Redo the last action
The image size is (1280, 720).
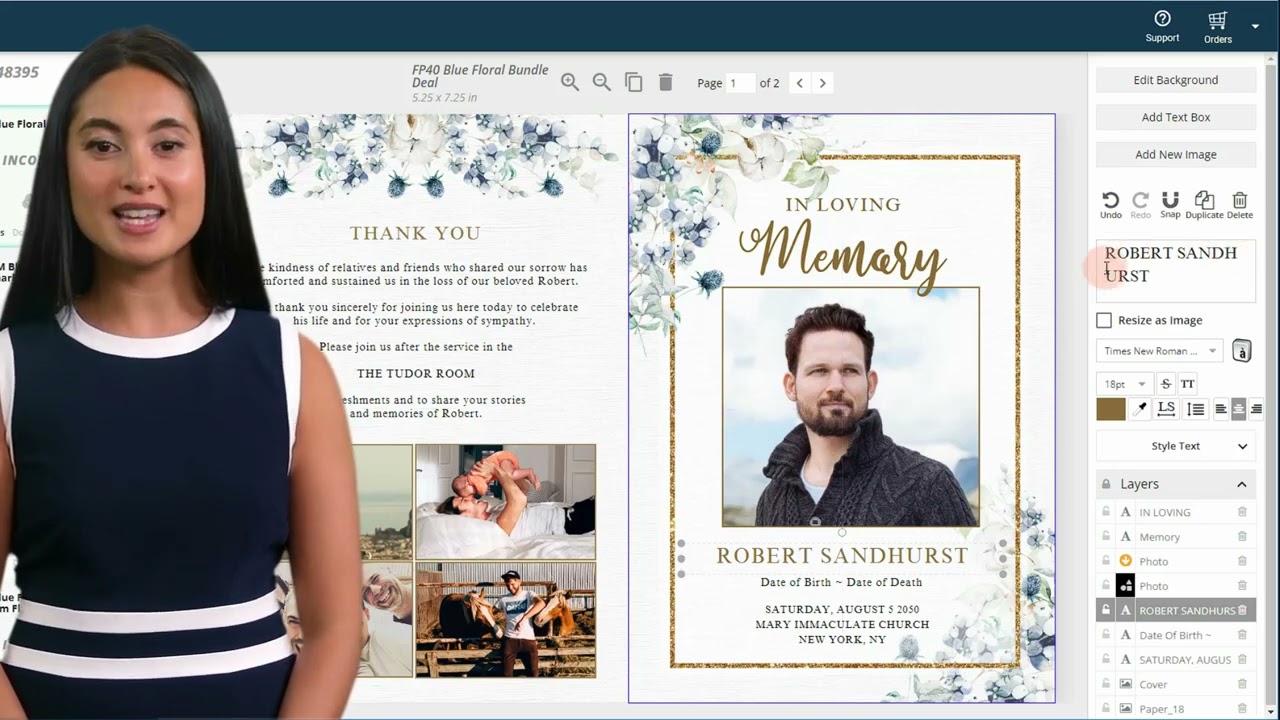(x=1140, y=204)
